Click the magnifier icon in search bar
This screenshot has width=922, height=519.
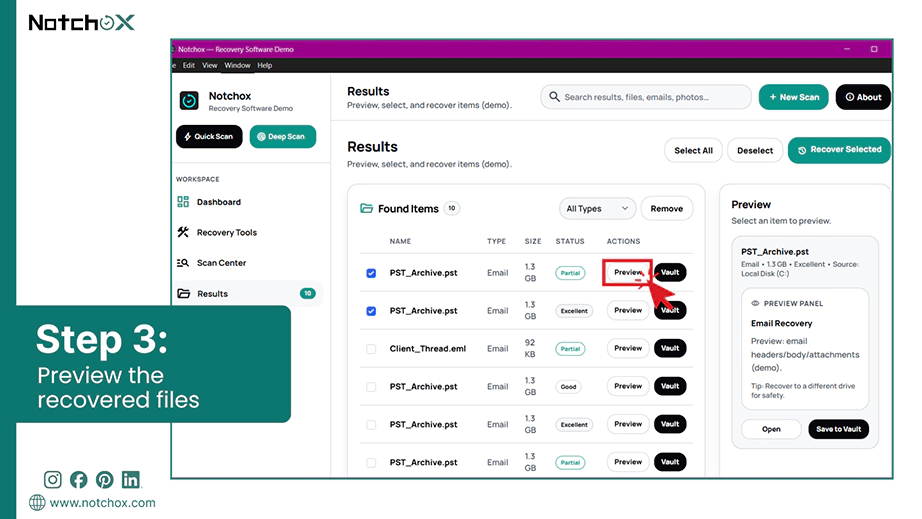coord(554,96)
